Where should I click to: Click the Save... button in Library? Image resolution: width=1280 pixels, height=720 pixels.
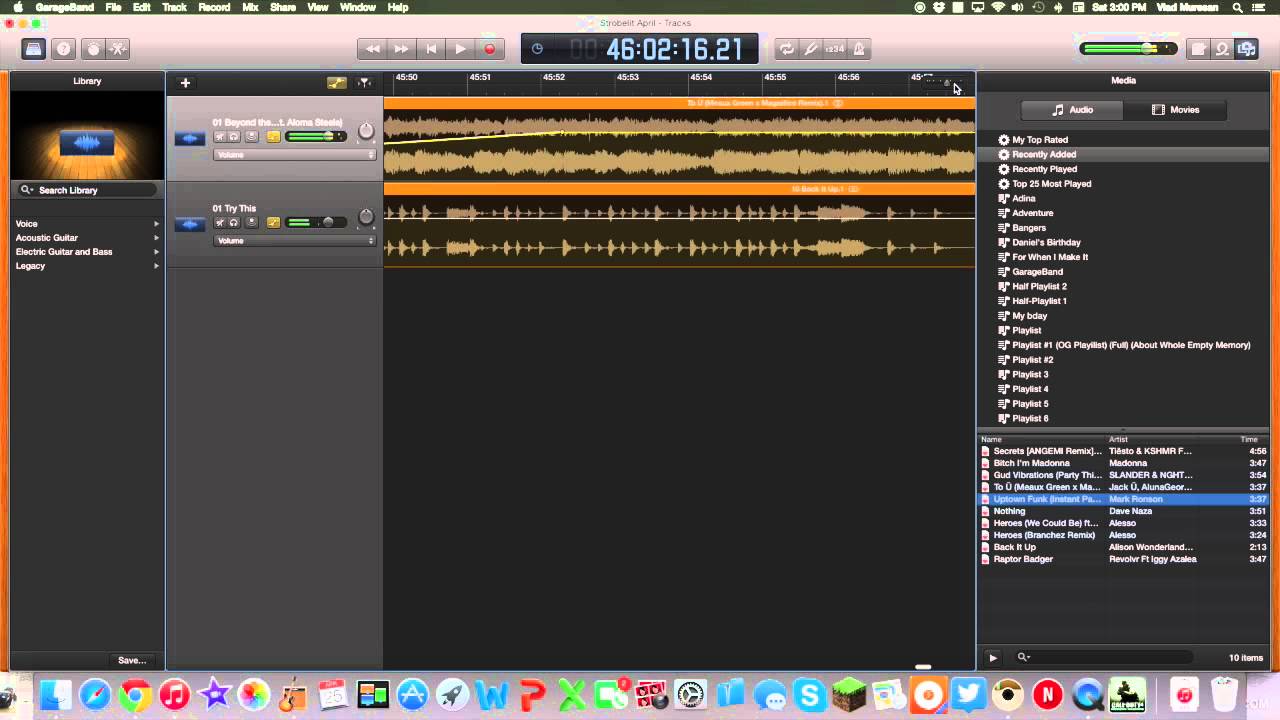click(x=132, y=661)
